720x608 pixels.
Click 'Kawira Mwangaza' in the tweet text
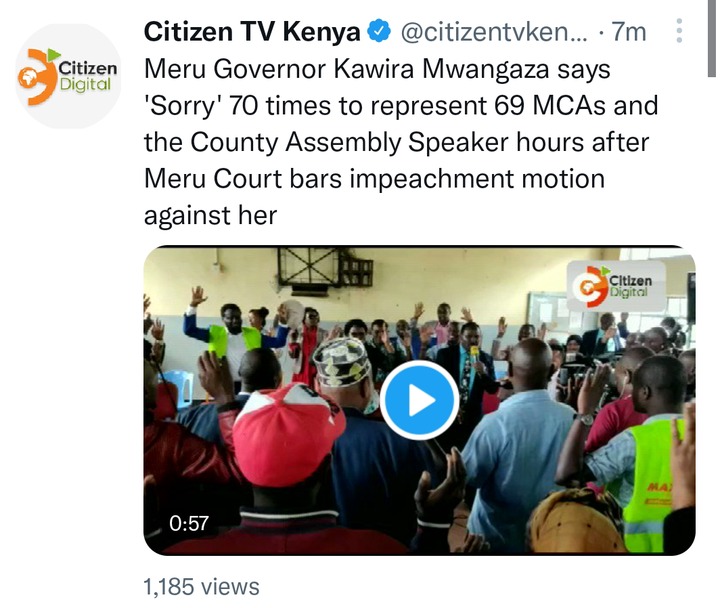pyautogui.click(x=441, y=70)
